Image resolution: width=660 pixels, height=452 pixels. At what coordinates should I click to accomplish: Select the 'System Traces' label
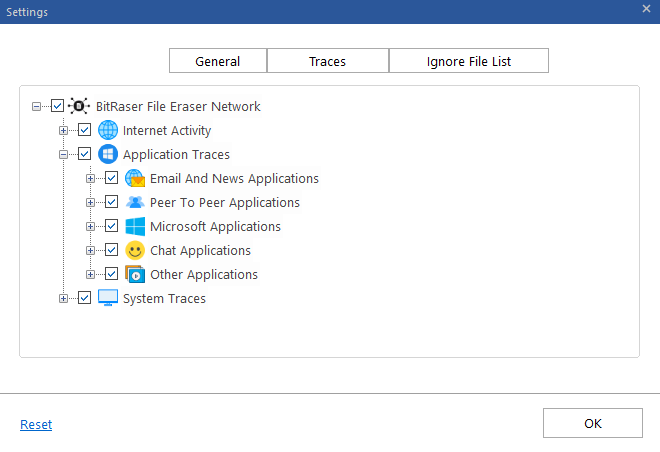pyautogui.click(x=164, y=298)
